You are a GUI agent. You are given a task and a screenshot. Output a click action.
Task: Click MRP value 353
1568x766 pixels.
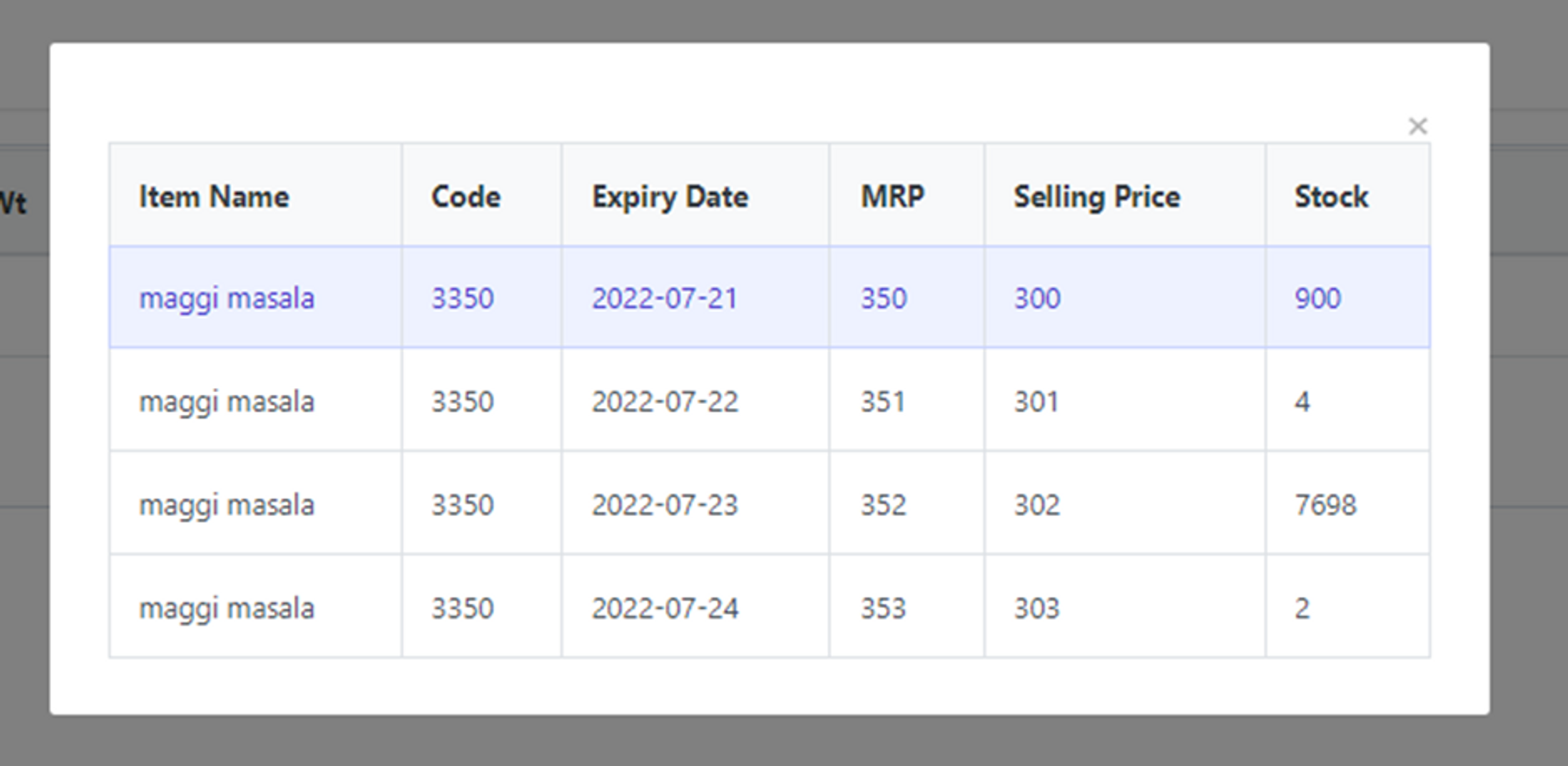click(883, 608)
